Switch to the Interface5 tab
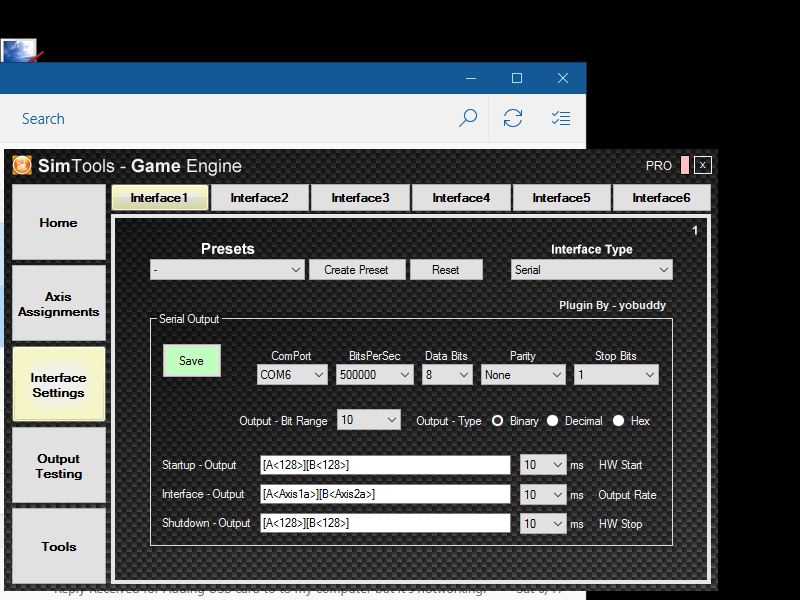 point(561,197)
